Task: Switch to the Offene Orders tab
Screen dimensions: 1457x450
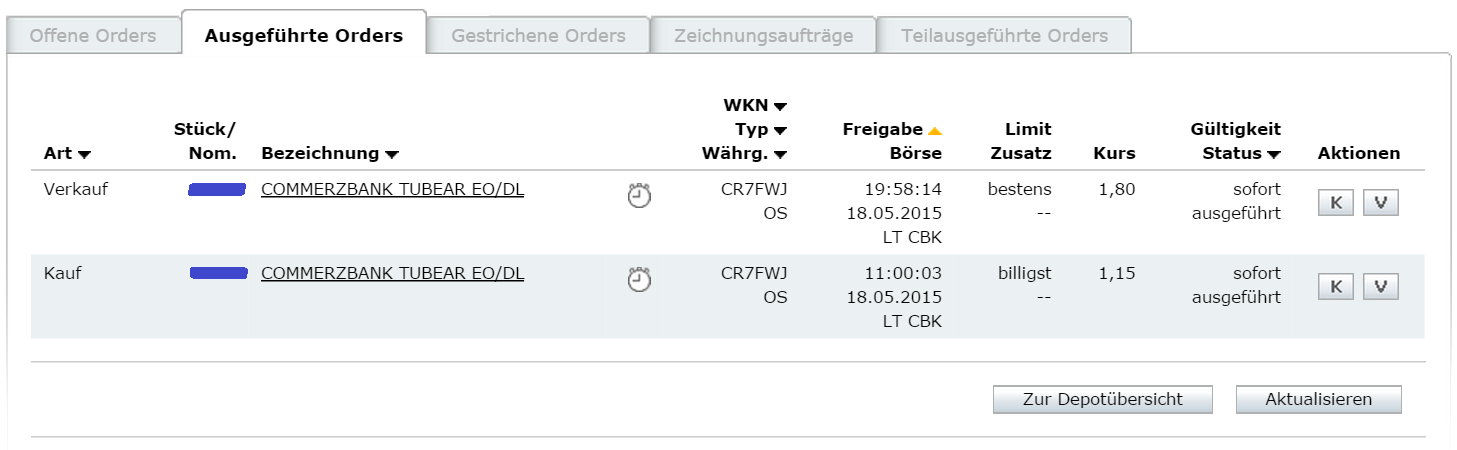Action: pos(93,36)
